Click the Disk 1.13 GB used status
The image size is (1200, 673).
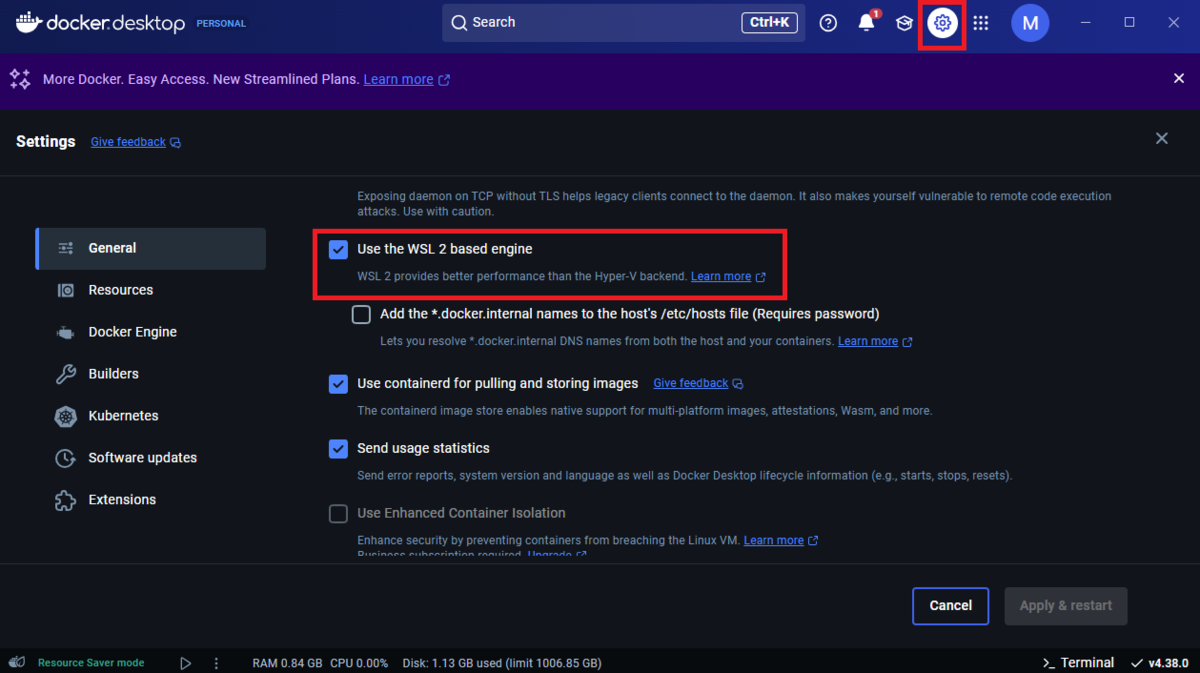pos(504,663)
